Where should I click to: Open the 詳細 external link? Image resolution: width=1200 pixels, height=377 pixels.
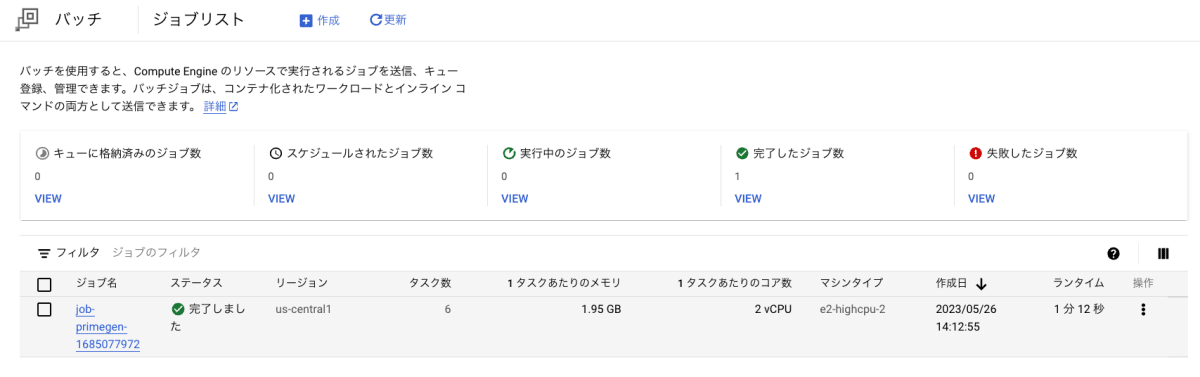220,107
